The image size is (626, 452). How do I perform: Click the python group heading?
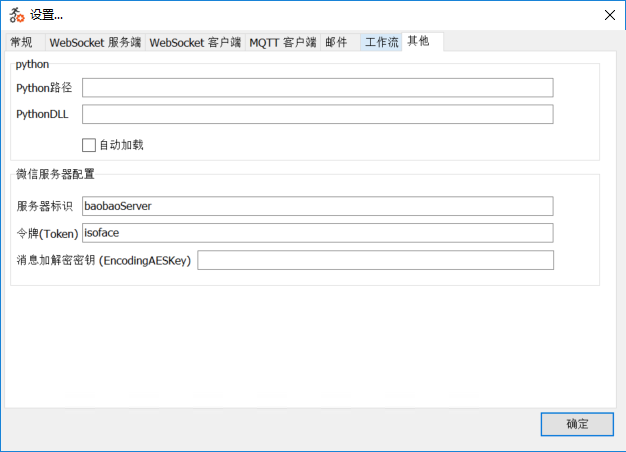[x=33, y=64]
